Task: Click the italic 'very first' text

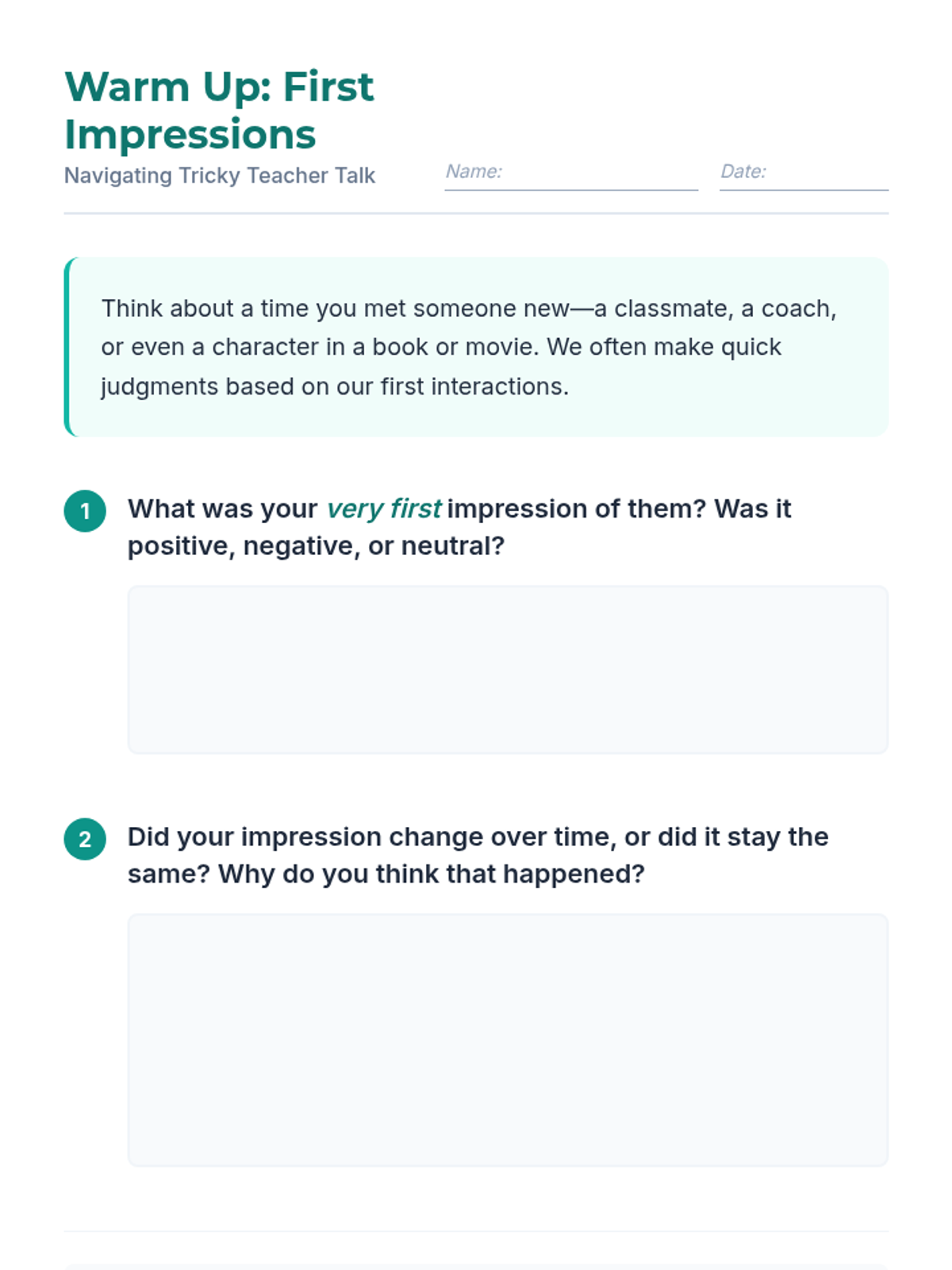Action: click(383, 508)
